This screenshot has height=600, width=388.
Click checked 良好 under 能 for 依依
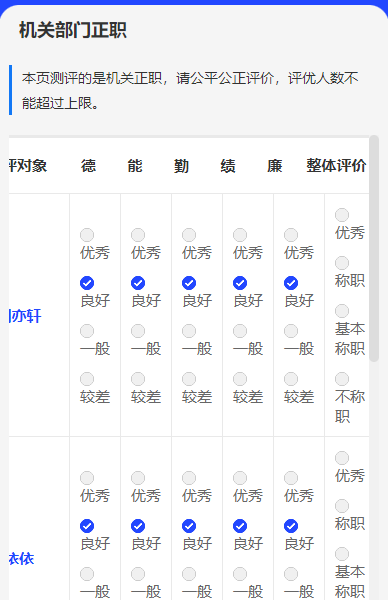pos(138,526)
